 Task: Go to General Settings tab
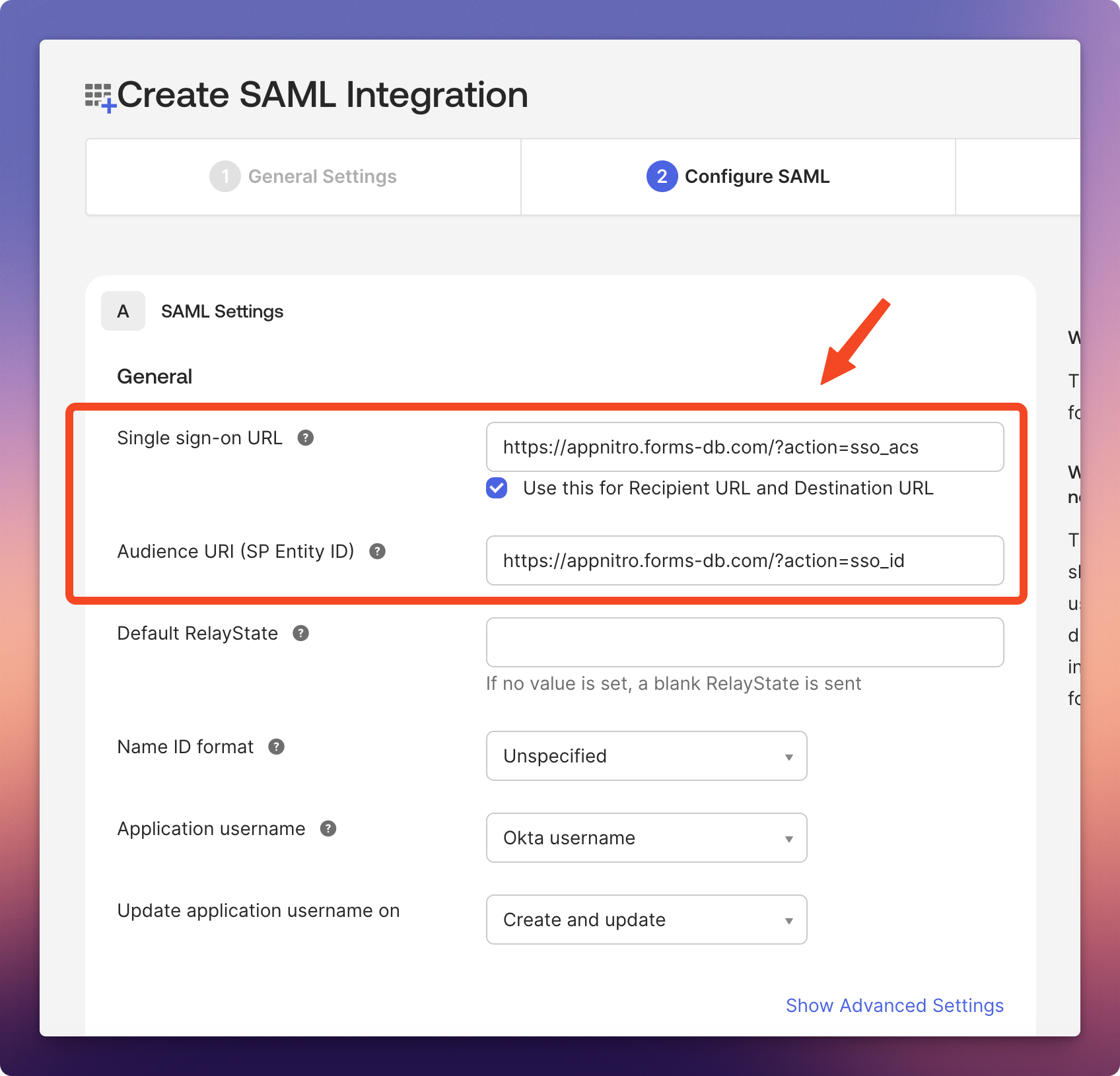point(322,176)
